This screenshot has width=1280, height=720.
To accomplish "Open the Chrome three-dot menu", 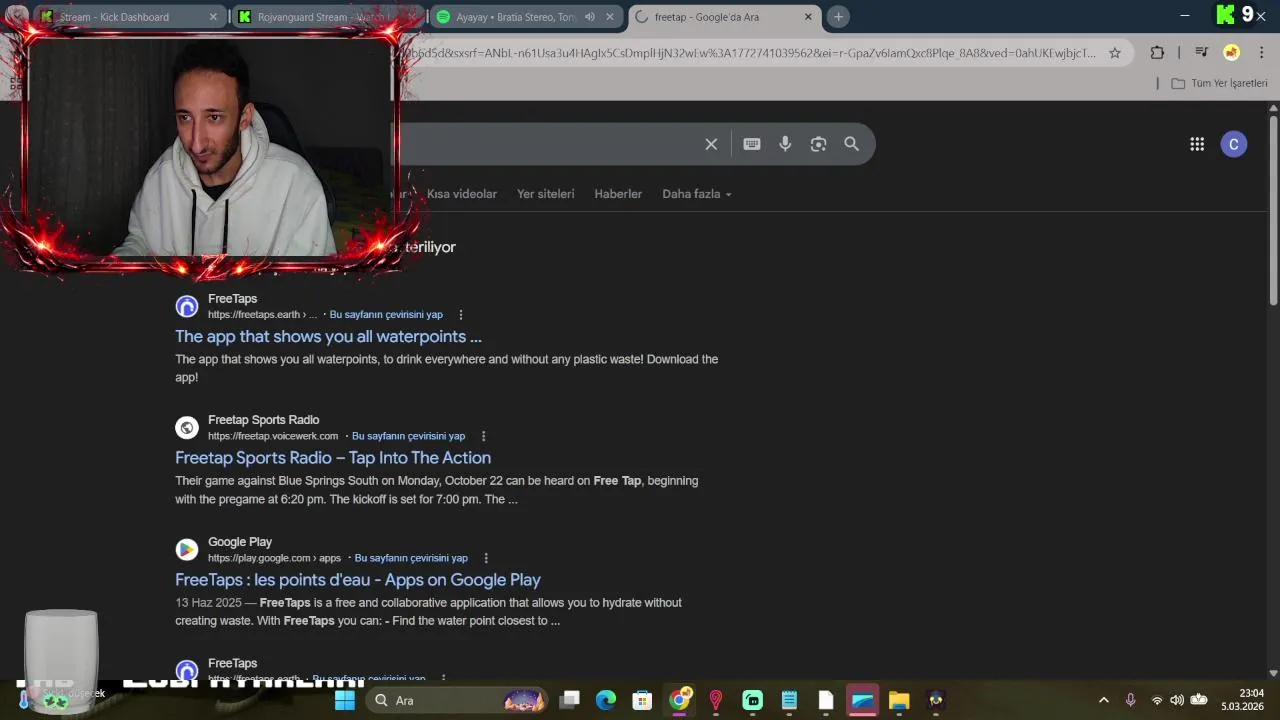I will [x=1260, y=53].
